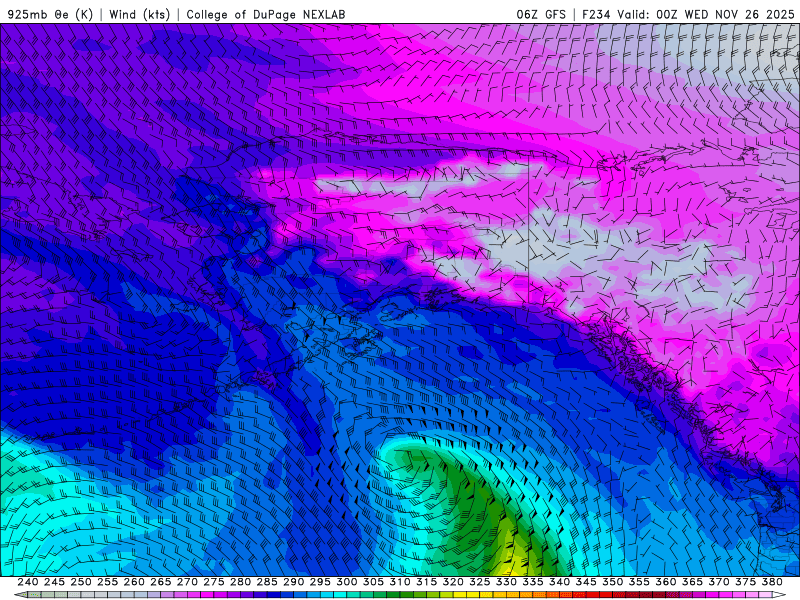Click the "F234 Valid: 00Z WED NOV 26 2025" text
This screenshot has height=600, width=800.
click(688, 14)
